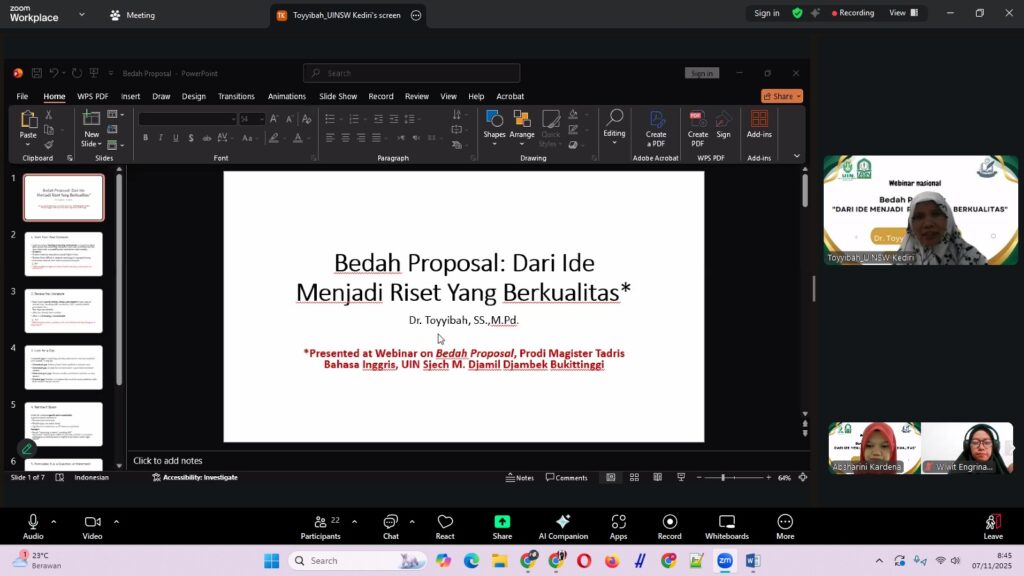Open the More options in Zoom toolbar
The image size is (1024, 576).
tap(785, 526)
